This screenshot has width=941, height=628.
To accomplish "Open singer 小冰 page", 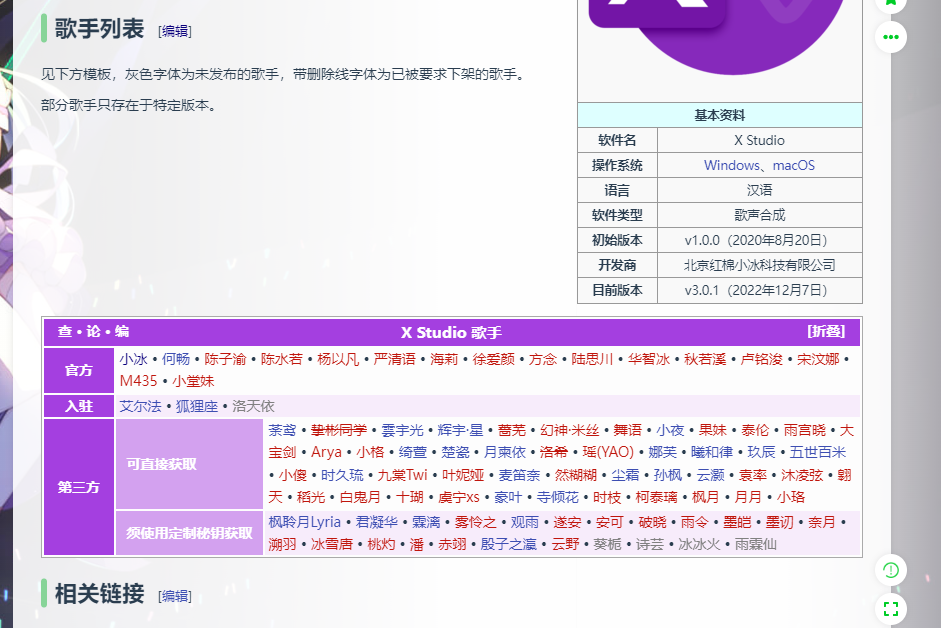I will 133,359.
